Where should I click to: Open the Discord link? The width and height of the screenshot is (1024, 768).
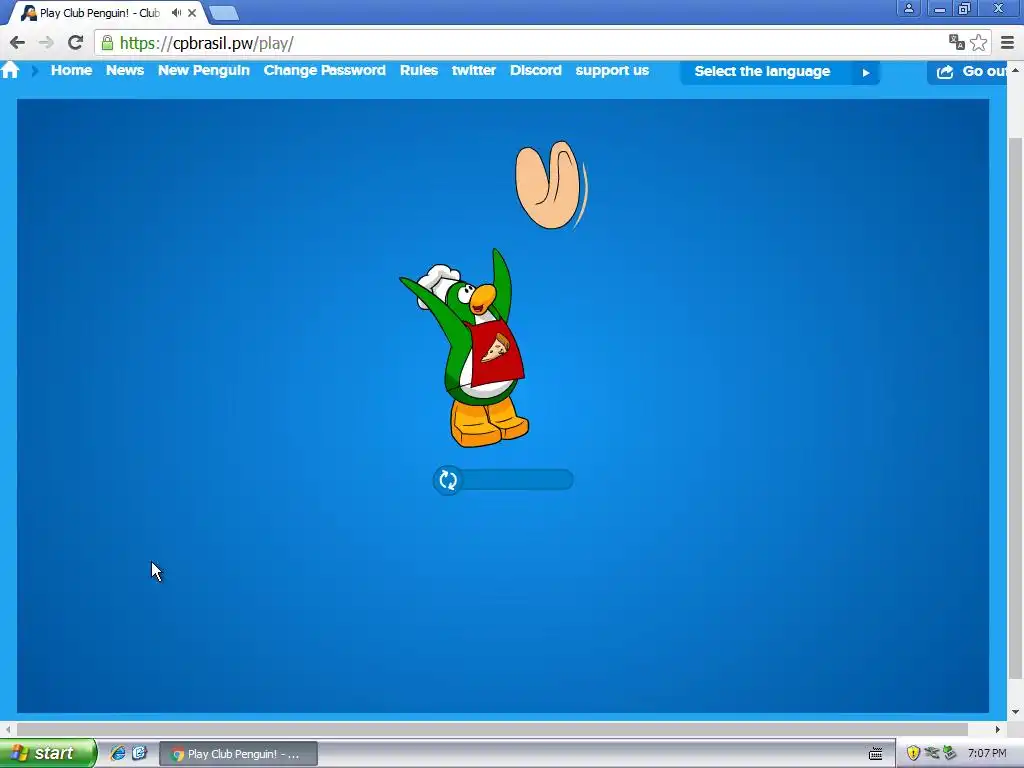coord(536,71)
